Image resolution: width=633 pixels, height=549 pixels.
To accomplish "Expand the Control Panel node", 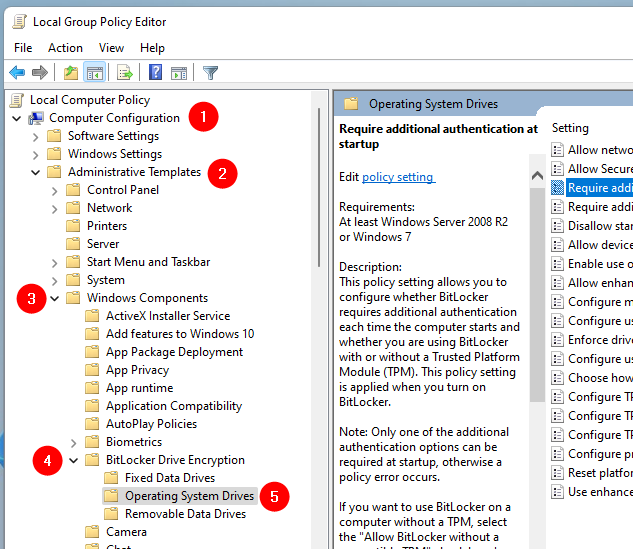I will (x=54, y=191).
